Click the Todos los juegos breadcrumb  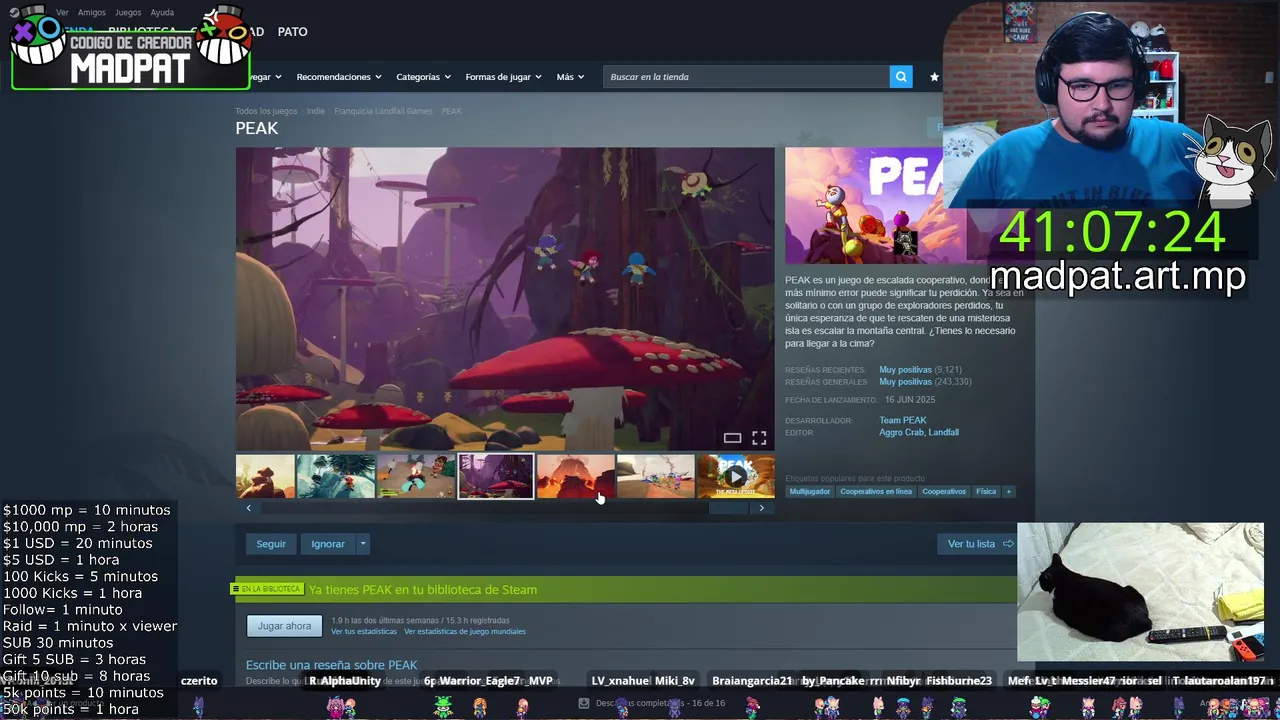click(x=266, y=111)
